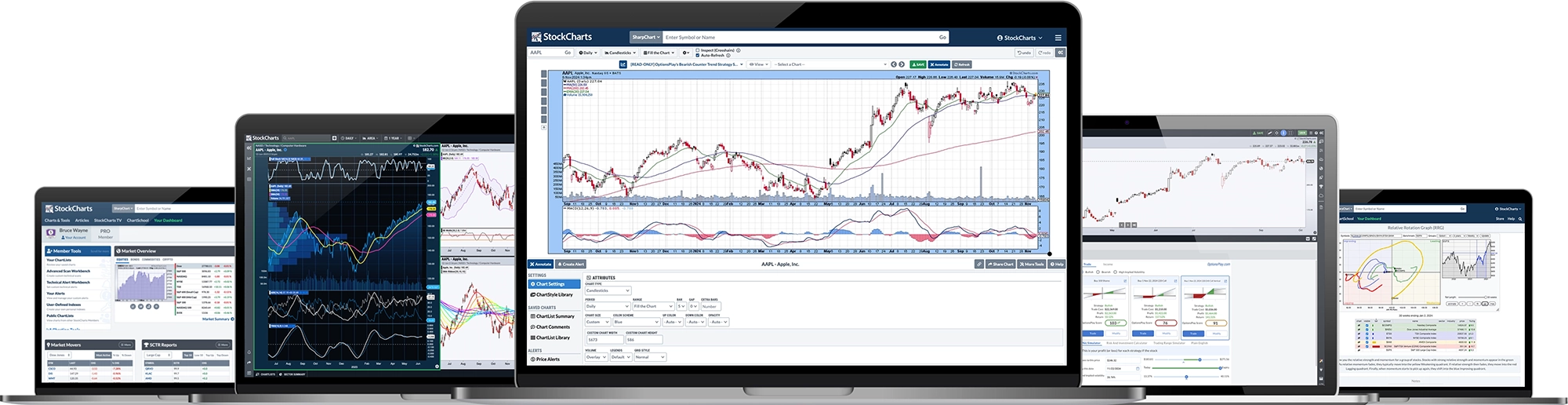Click the blue chart icon before ChartList name
The width and height of the screenshot is (1568, 405).
coord(623,64)
